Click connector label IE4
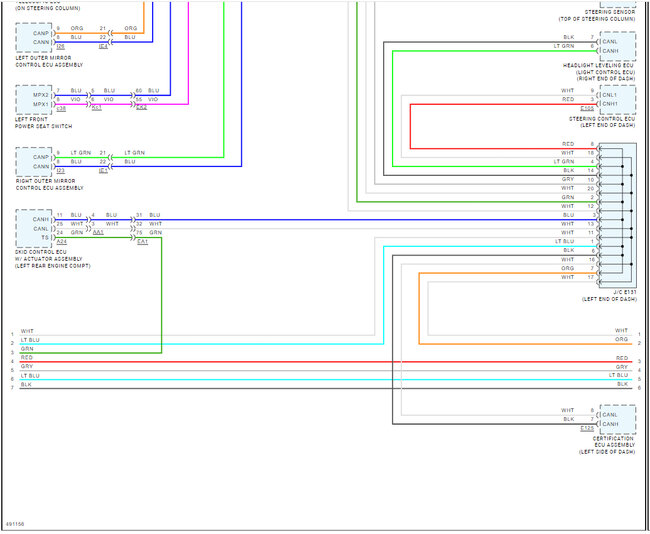This screenshot has height=534, width=650. click(x=103, y=46)
